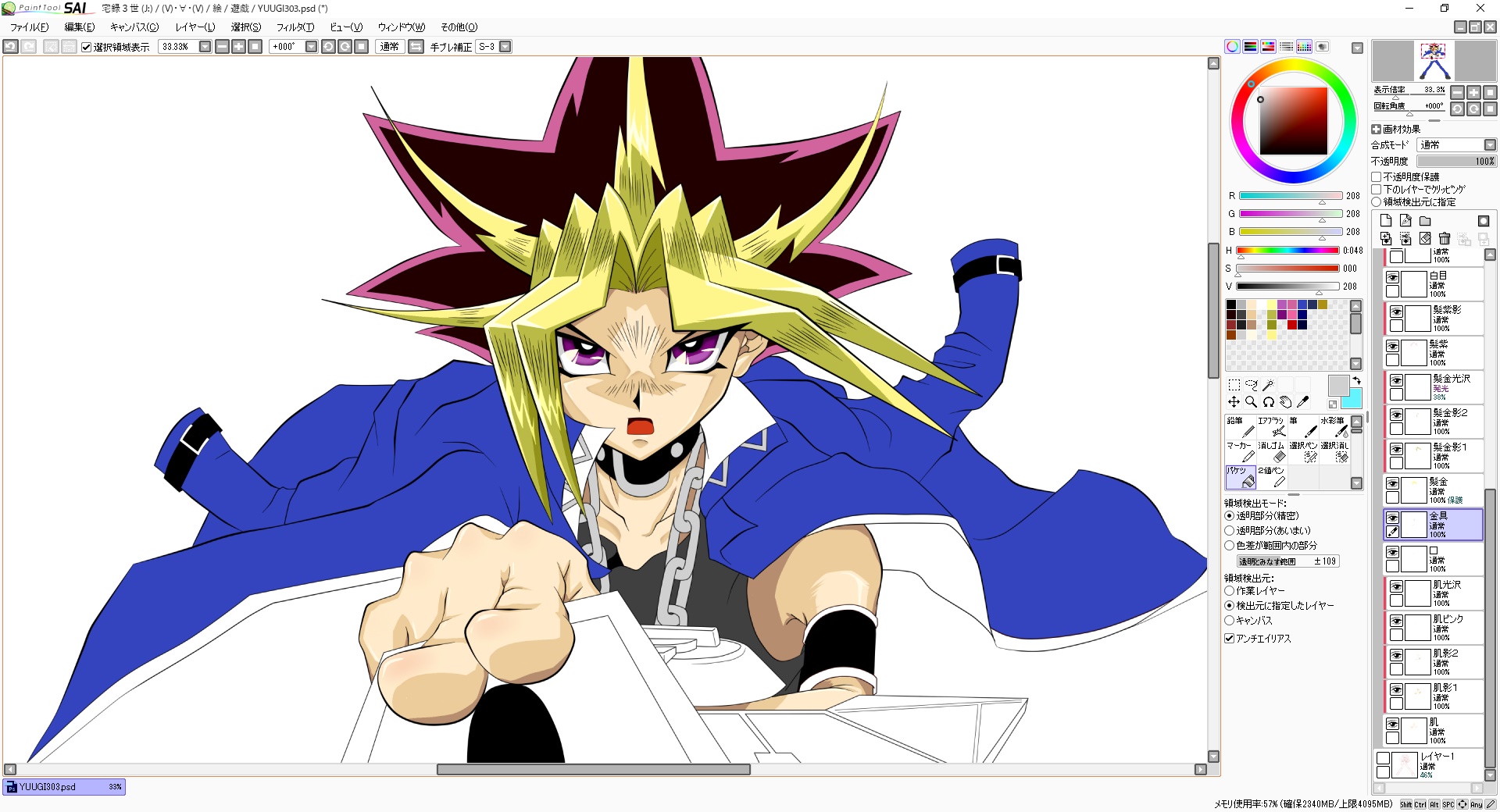Flip the canvas view horizontally
Image resolution: width=1500 pixels, height=812 pixels.
point(416,47)
